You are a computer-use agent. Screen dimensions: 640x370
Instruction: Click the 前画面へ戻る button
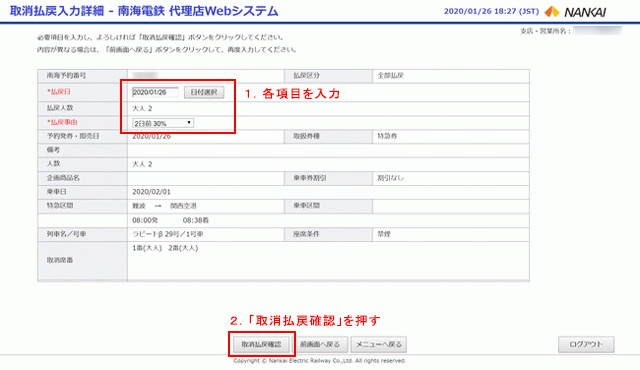point(320,344)
